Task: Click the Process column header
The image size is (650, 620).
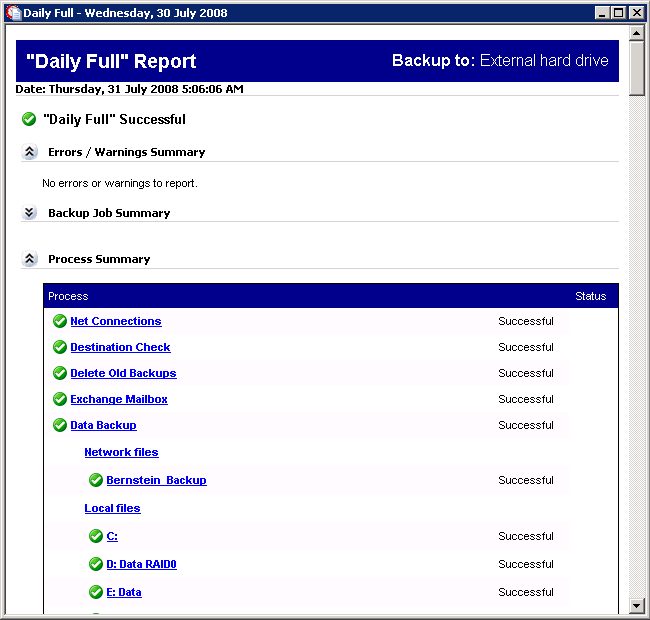Action: pyautogui.click(x=68, y=296)
